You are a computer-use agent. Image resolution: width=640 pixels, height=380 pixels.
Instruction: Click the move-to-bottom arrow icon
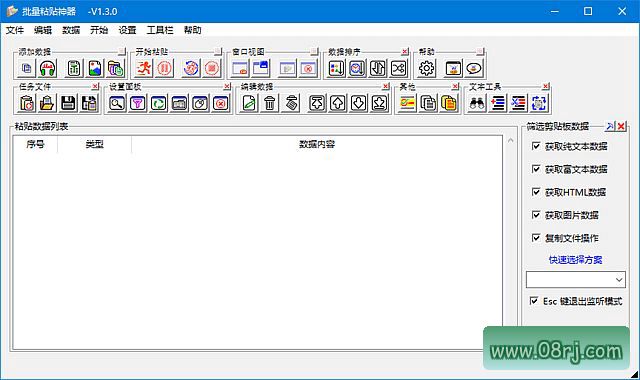tap(379, 103)
